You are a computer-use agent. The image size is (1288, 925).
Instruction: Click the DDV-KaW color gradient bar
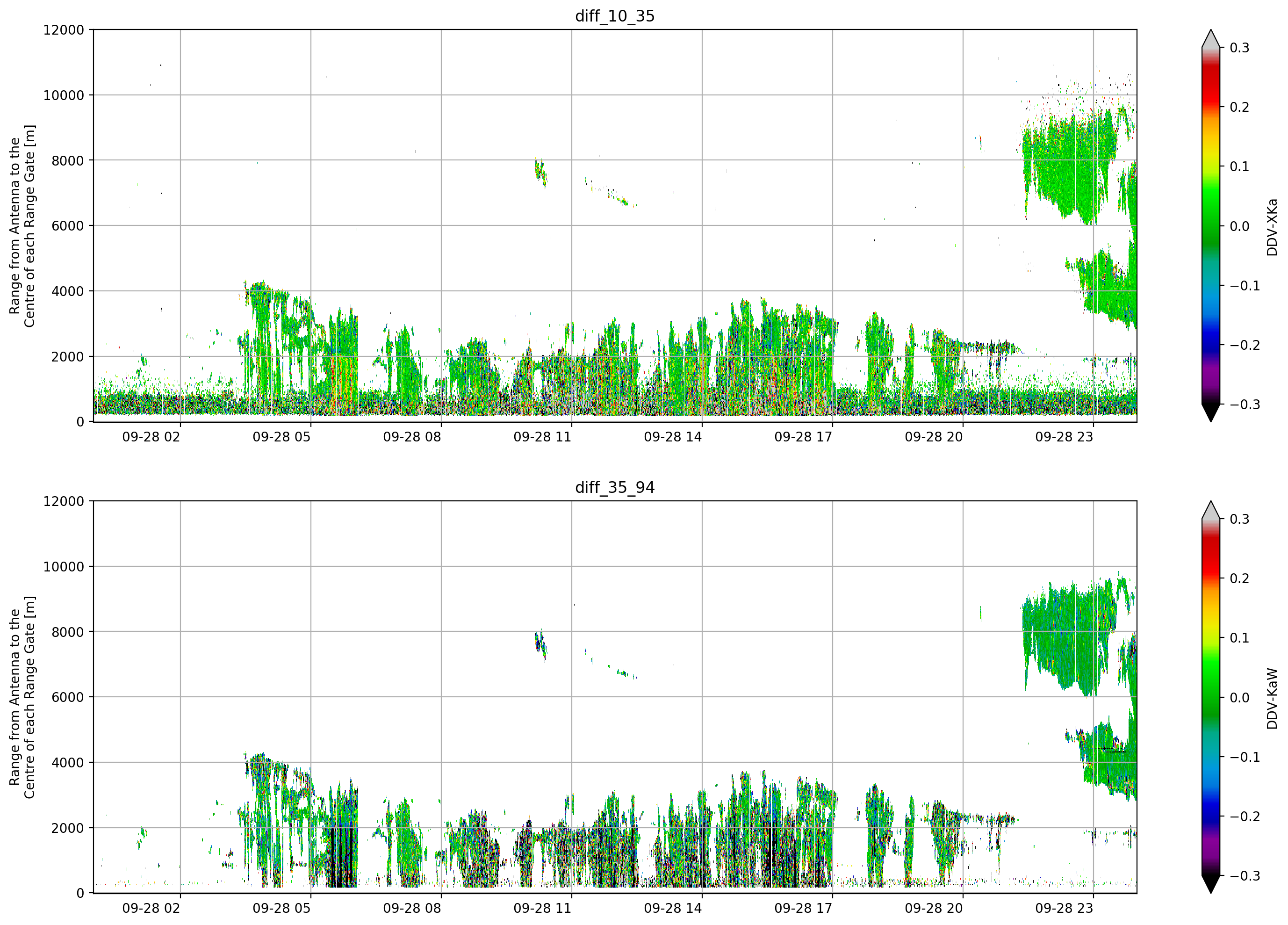click(1211, 697)
